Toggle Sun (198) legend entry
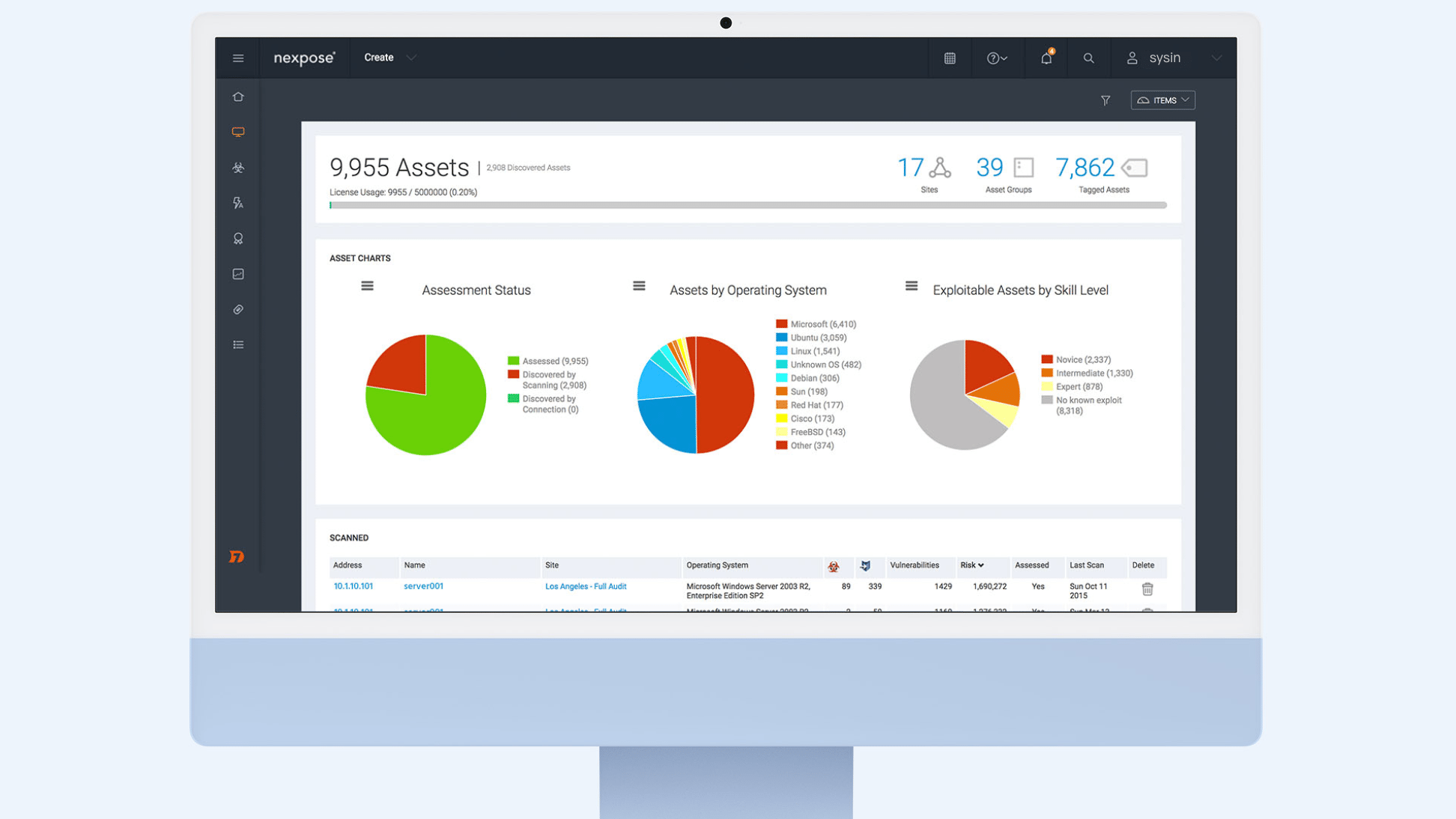This screenshot has width=1456, height=819. tap(801, 392)
